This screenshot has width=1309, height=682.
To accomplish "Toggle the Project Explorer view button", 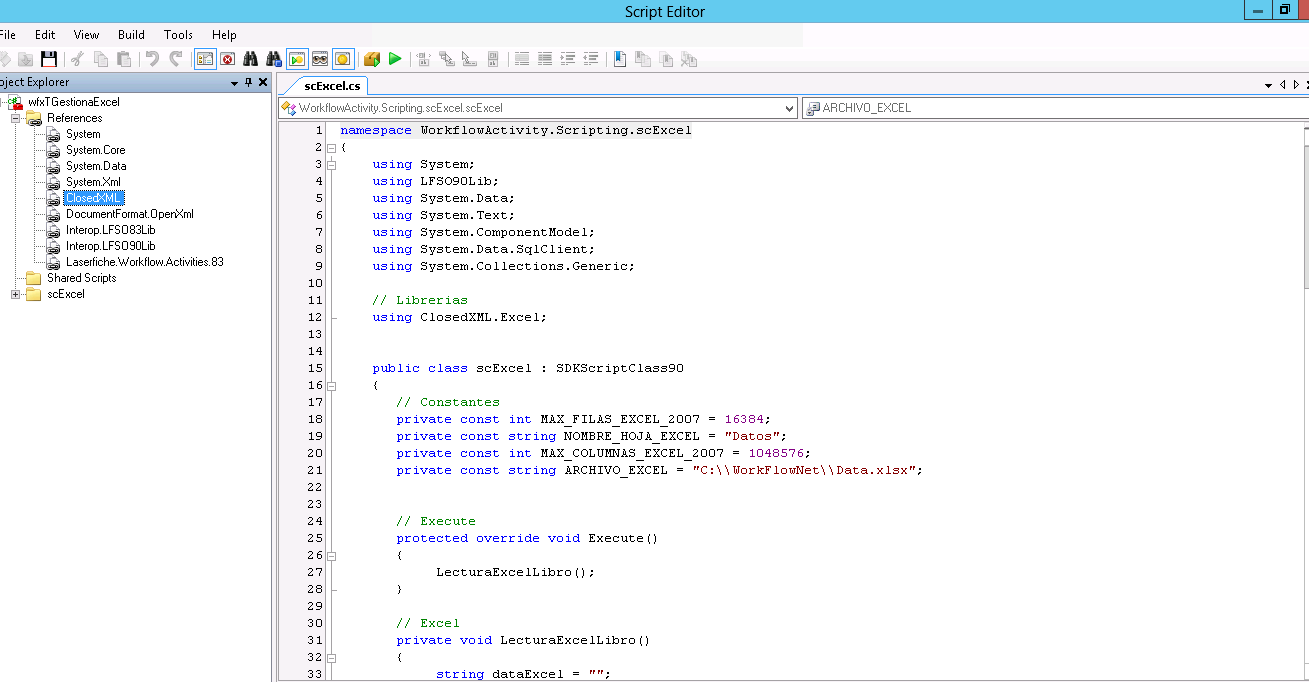I will click(x=205, y=60).
